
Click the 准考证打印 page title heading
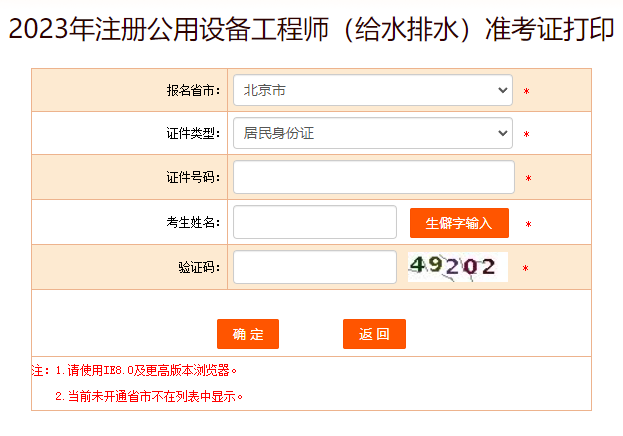[311, 29]
